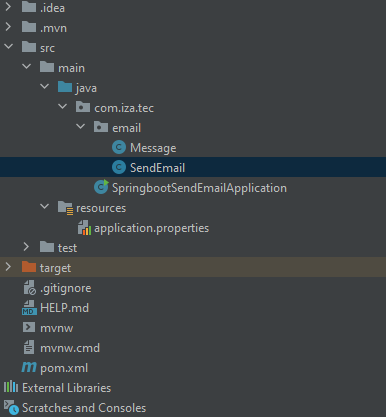This screenshot has width=386, height=417.
Task: Click the Scratches and Consoles icon
Action: click(11, 407)
